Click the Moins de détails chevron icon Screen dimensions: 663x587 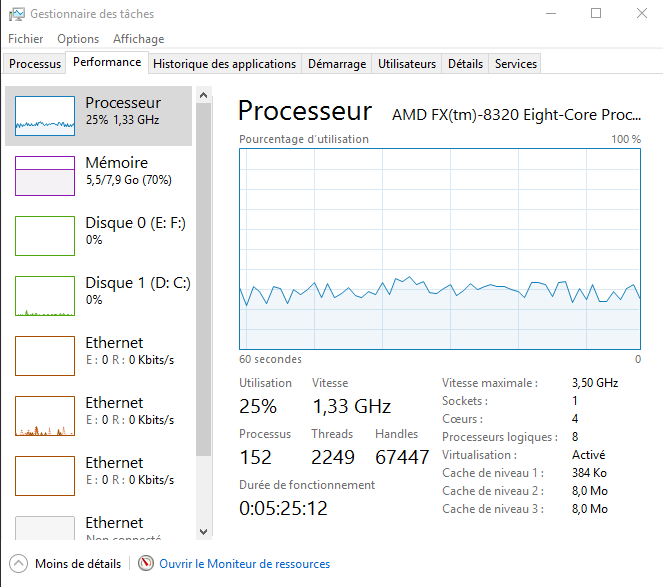(x=18, y=564)
